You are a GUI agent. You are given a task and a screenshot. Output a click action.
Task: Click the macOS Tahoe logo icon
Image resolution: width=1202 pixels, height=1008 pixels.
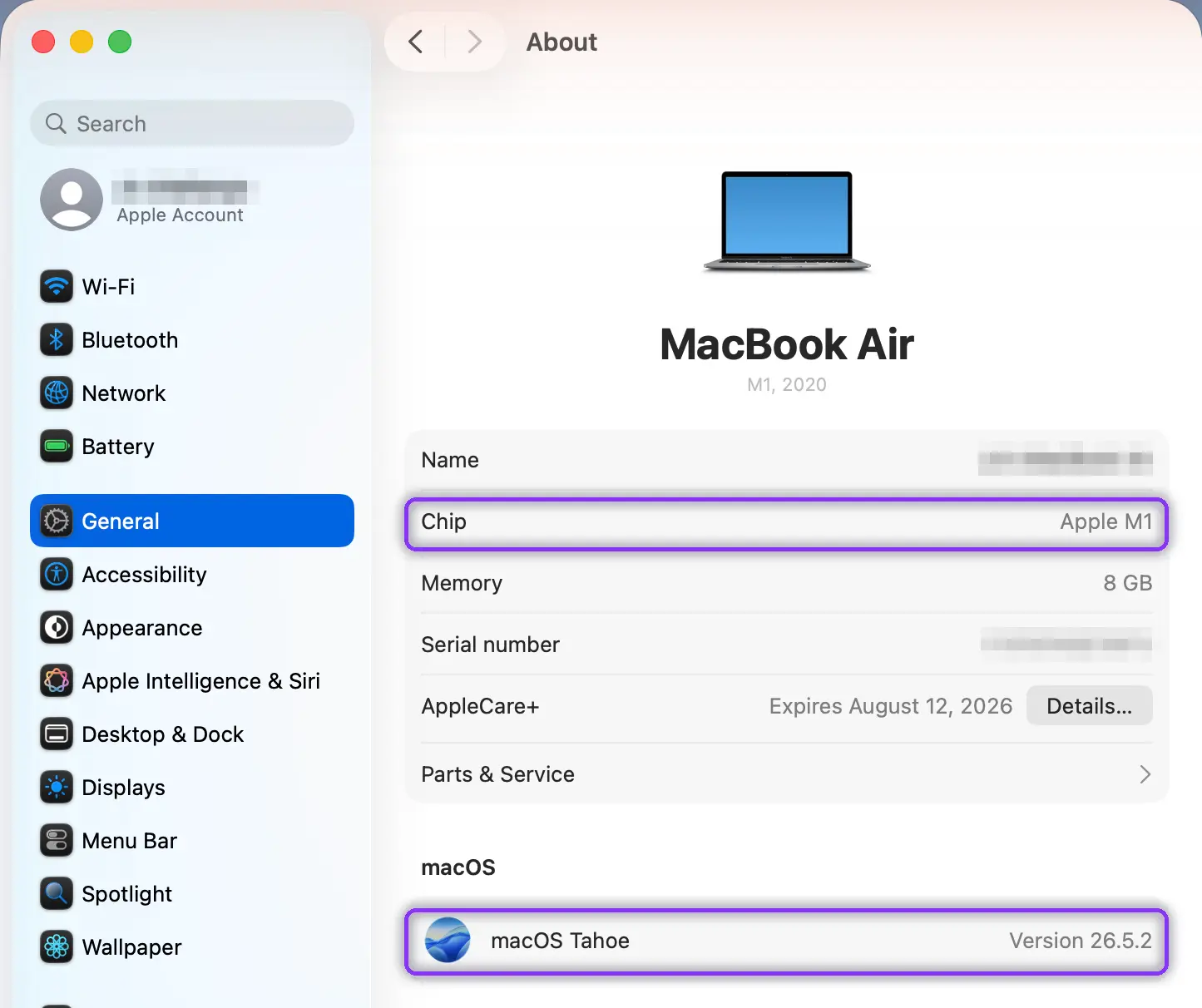pos(448,941)
